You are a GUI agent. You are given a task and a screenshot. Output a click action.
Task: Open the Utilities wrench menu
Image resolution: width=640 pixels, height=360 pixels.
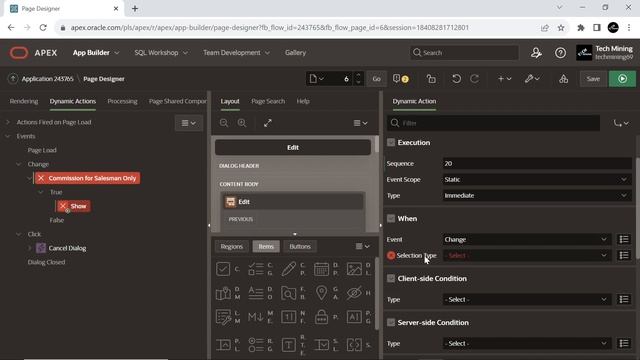point(532,79)
